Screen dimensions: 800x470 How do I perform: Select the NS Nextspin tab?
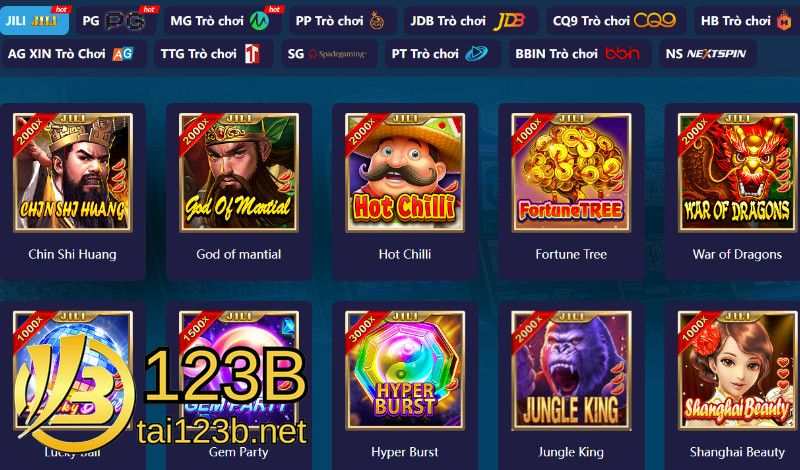[x=707, y=54]
